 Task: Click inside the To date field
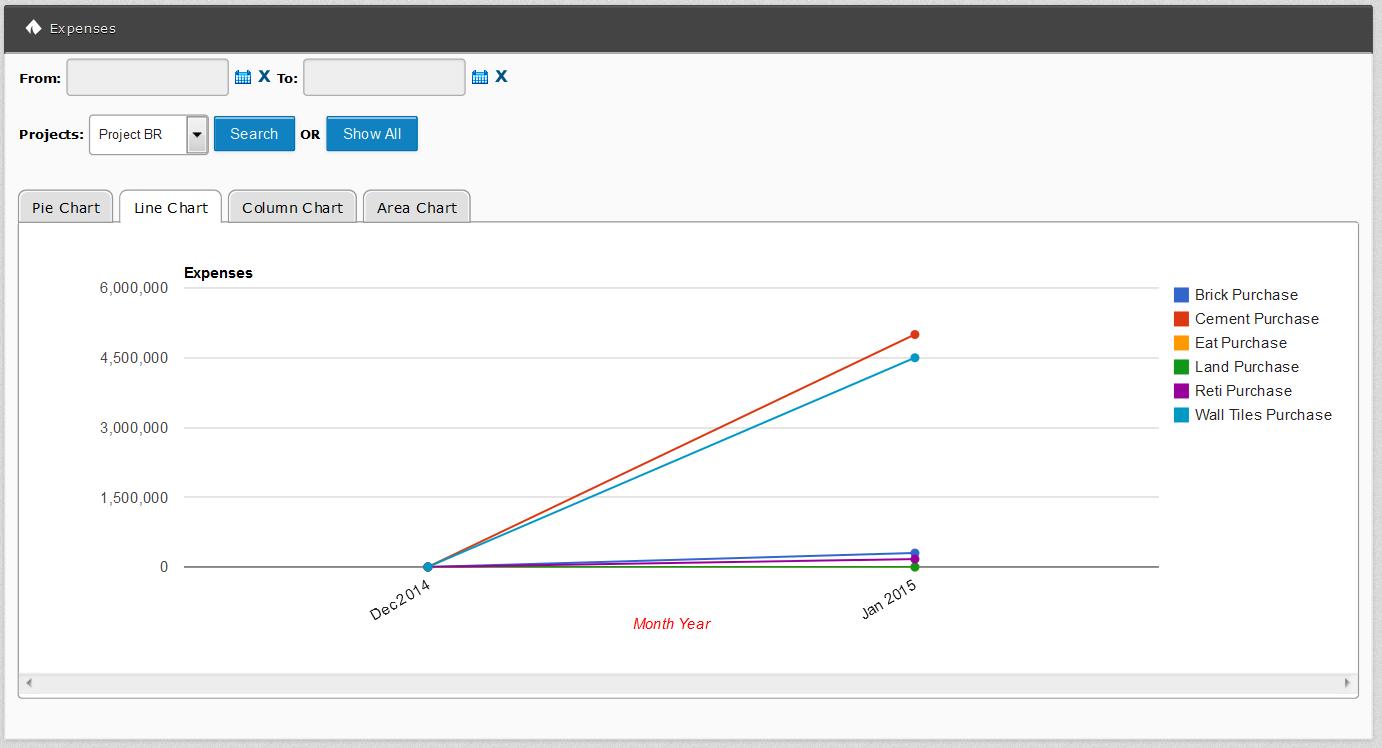[384, 77]
